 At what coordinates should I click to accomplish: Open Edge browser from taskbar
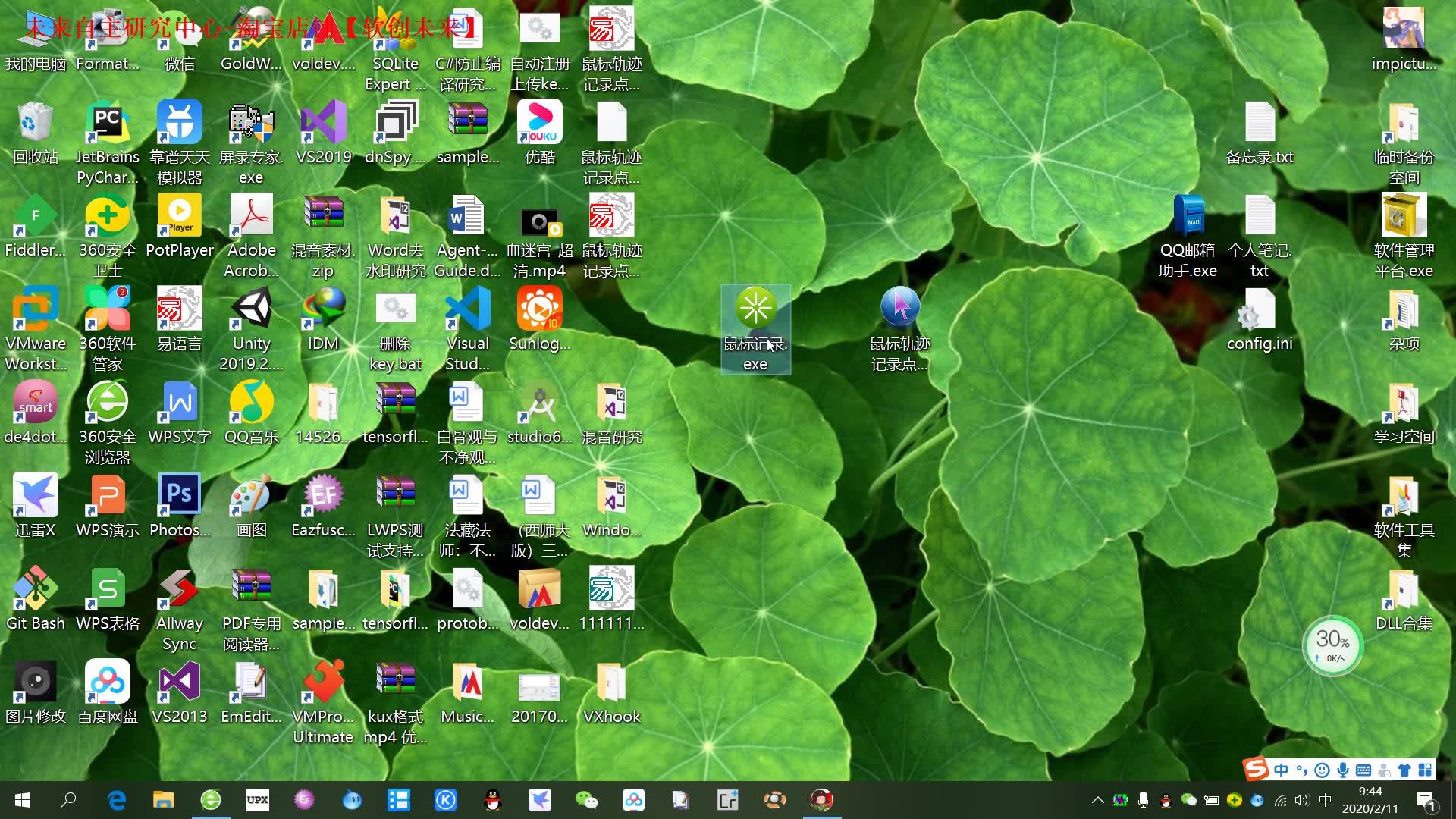click(x=117, y=800)
